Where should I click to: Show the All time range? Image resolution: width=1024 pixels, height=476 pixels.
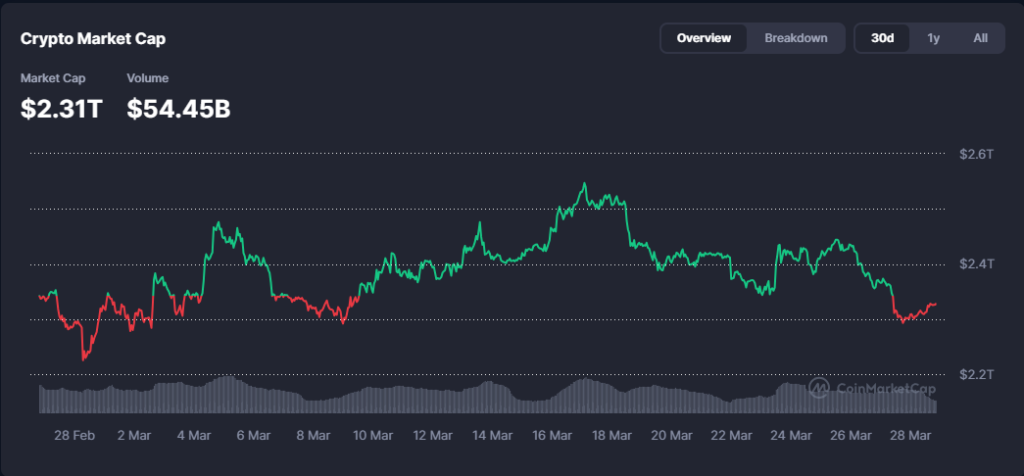(980, 38)
